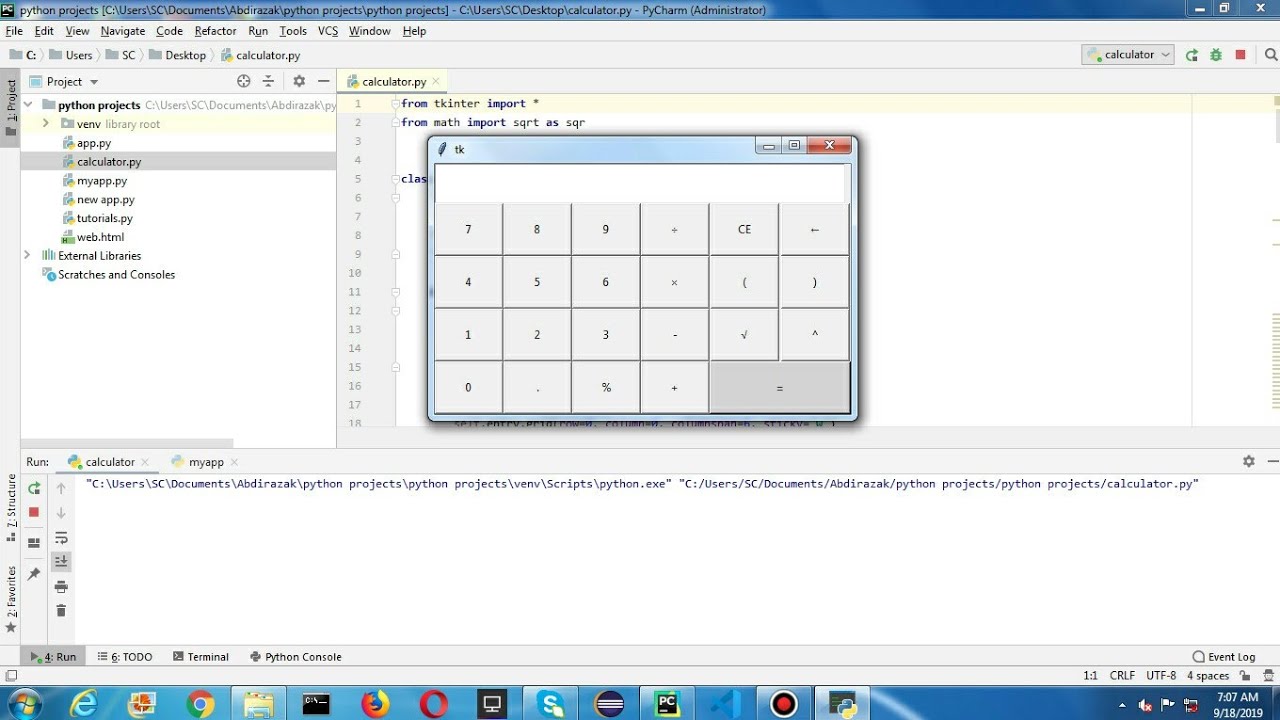
Task: Click the CRLF line separator in status bar
Action: coord(1122,675)
